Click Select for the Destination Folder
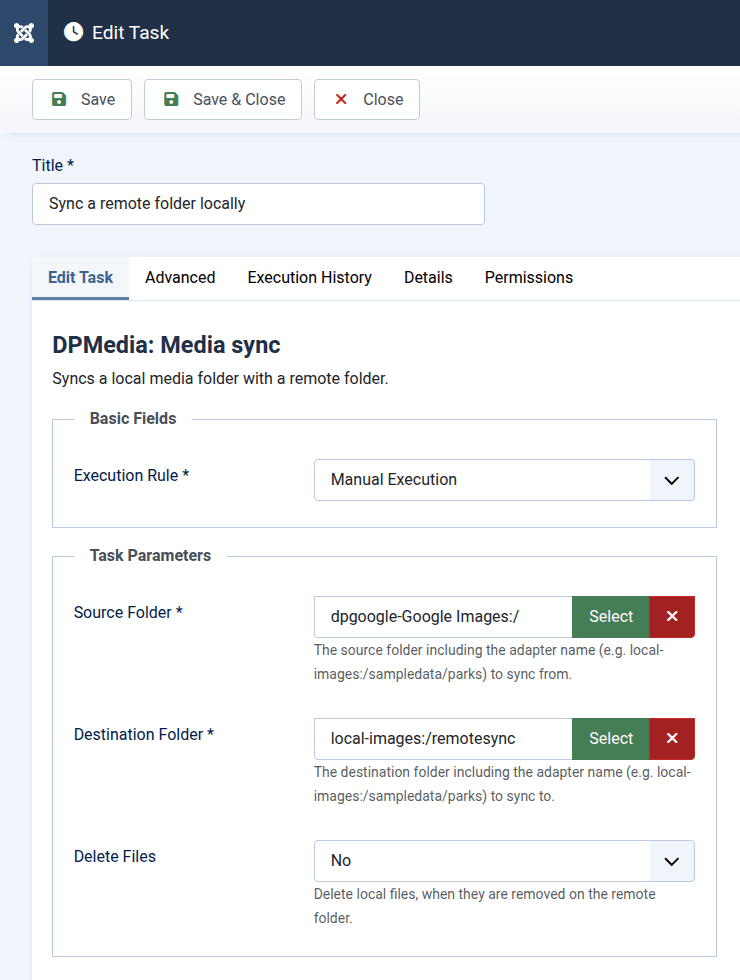740x980 pixels. (x=611, y=738)
